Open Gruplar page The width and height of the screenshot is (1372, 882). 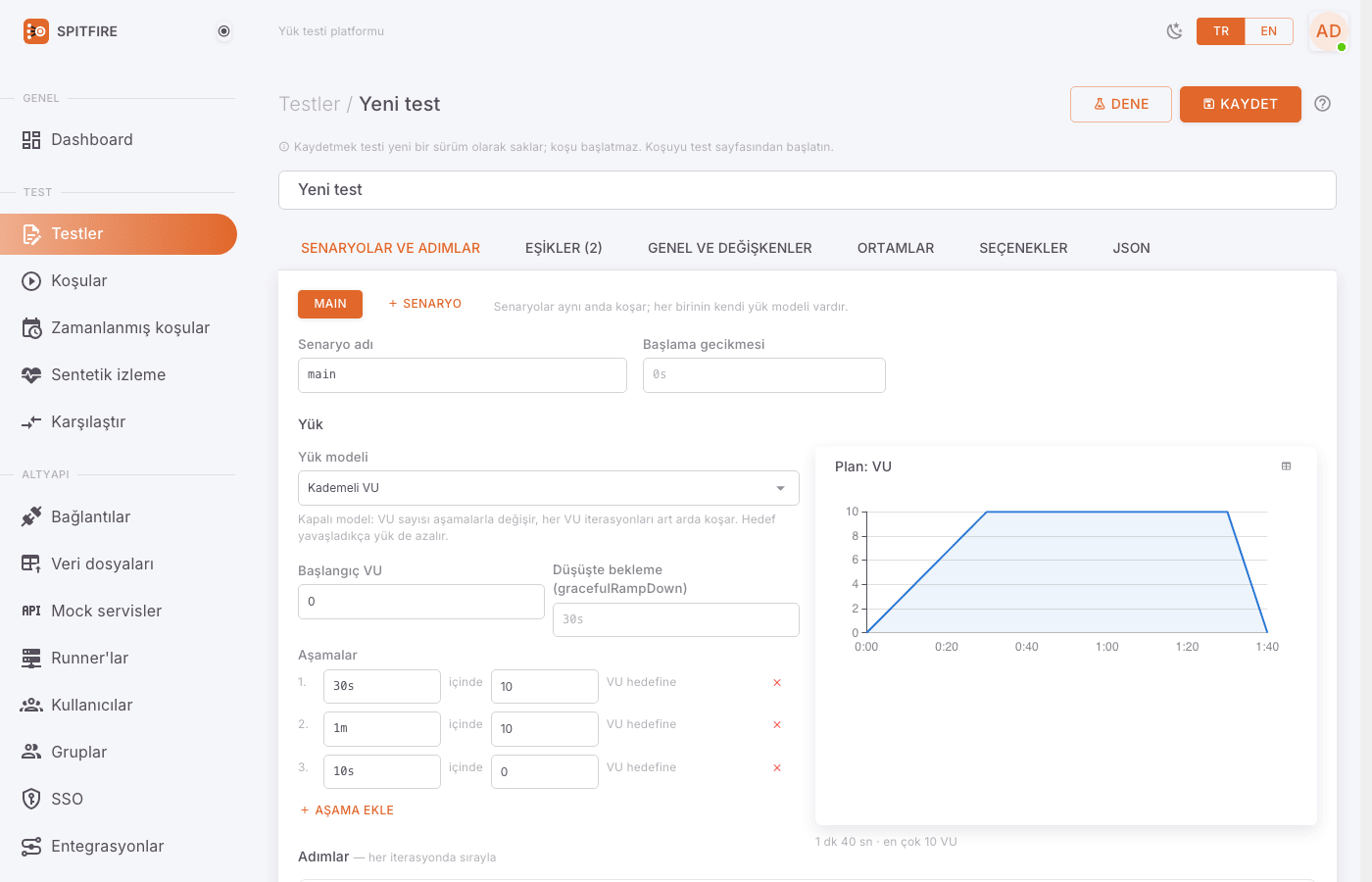119,753
